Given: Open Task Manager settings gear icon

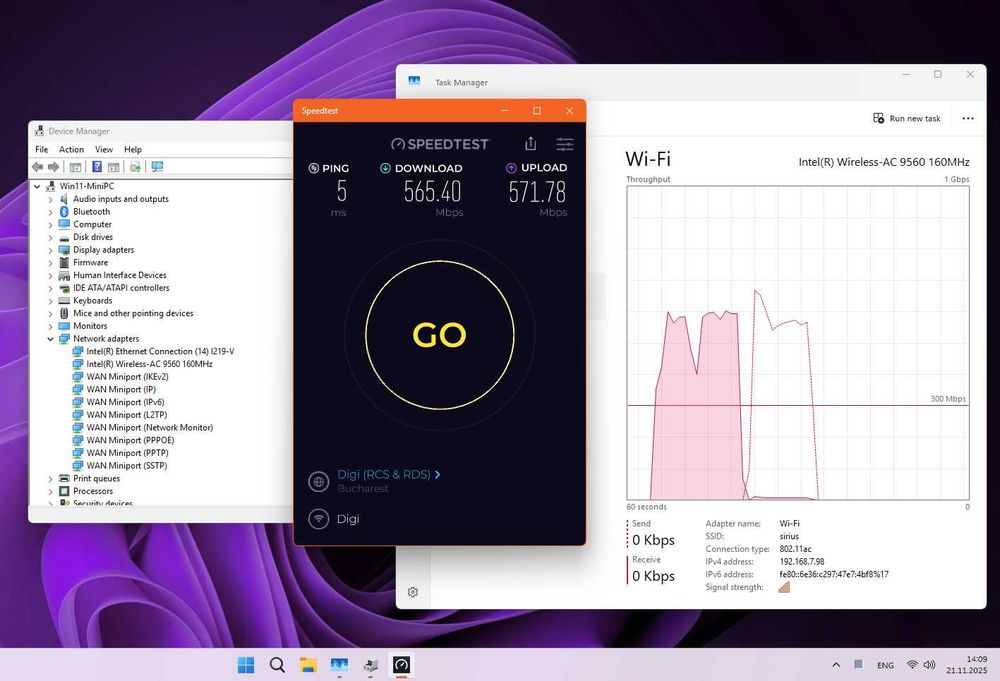Looking at the screenshot, I should point(413,592).
